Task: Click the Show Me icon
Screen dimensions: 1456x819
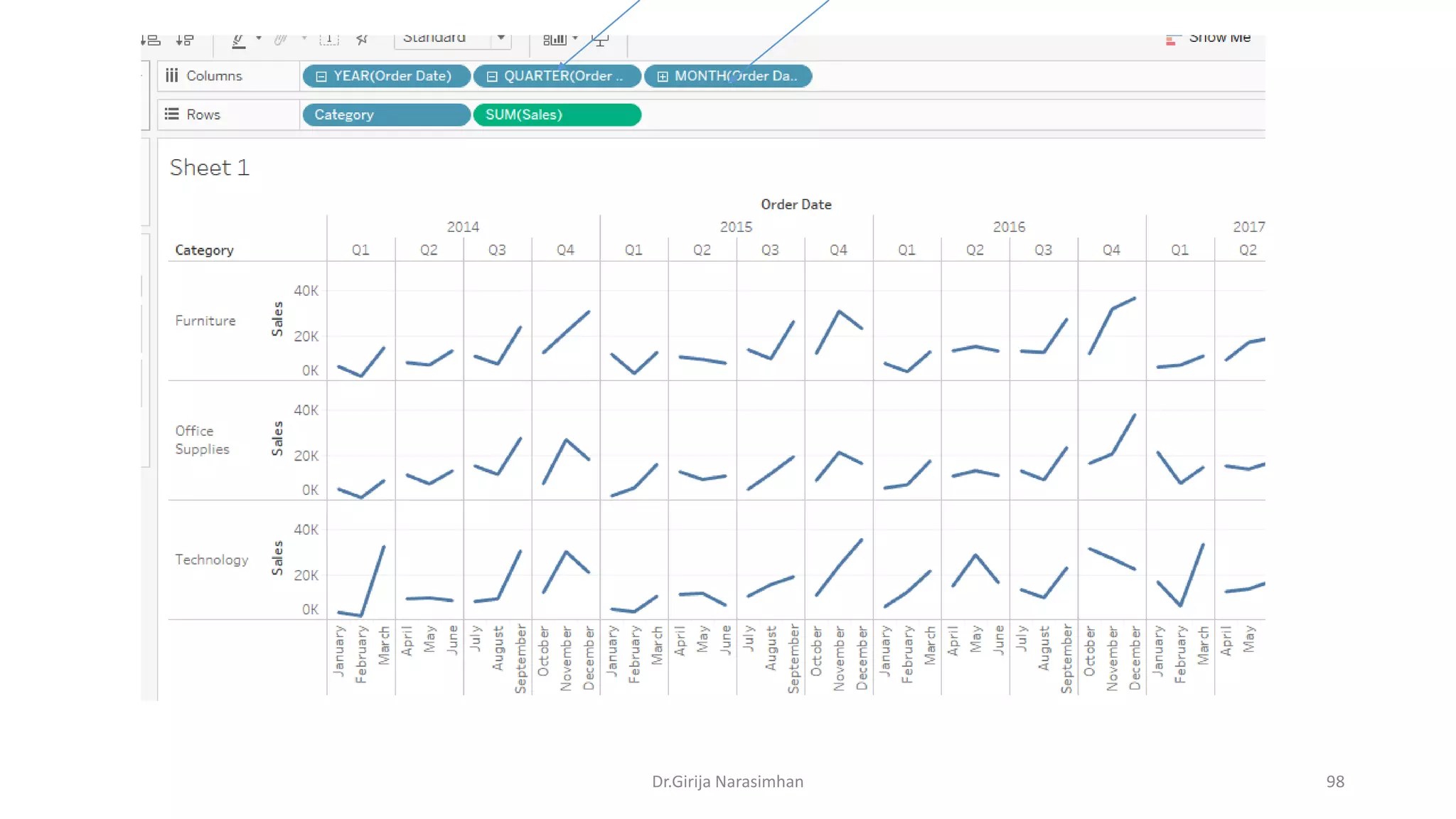Action: click(1171, 40)
